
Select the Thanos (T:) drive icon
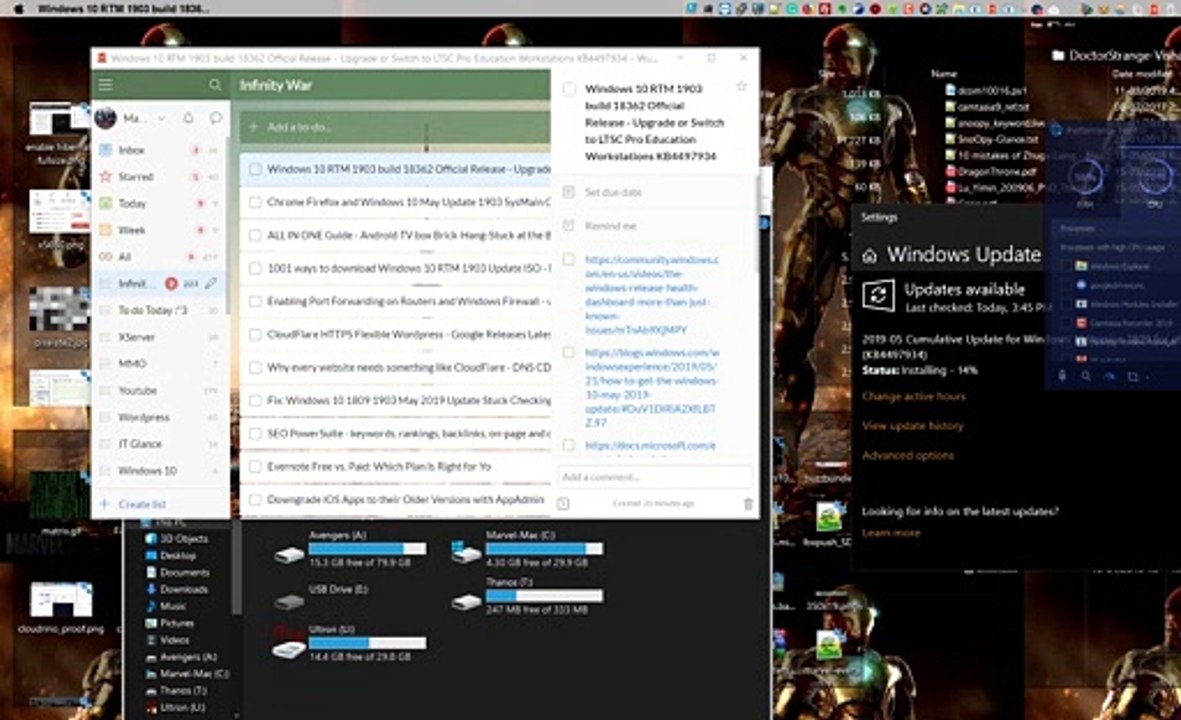coord(466,602)
